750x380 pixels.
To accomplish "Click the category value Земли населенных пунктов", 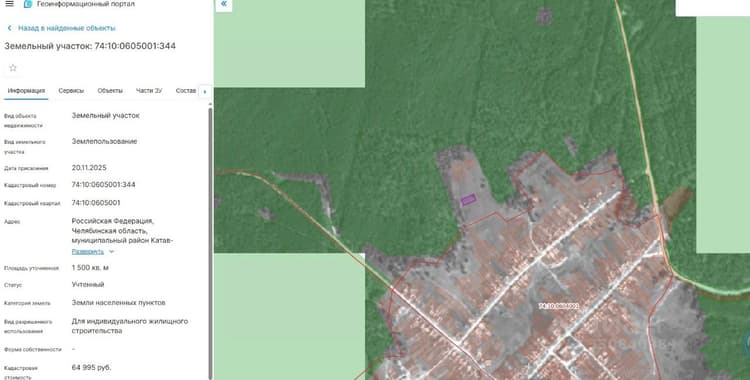I will click(119, 302).
